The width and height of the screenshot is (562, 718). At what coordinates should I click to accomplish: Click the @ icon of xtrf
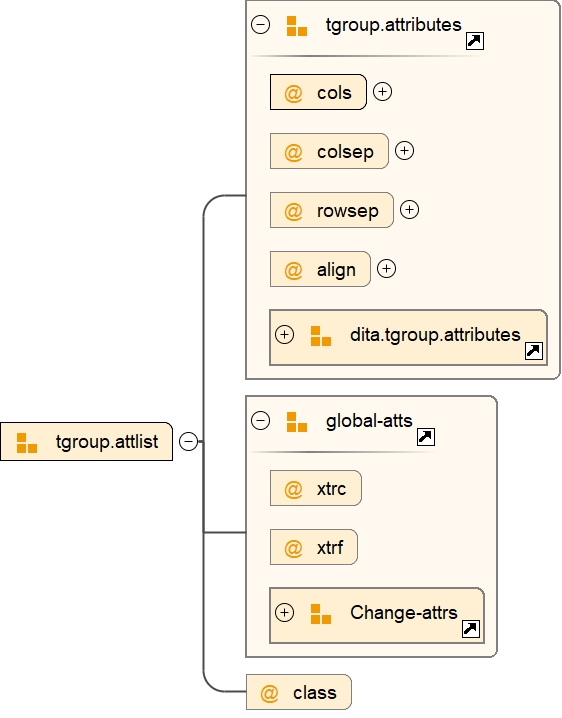point(293,548)
